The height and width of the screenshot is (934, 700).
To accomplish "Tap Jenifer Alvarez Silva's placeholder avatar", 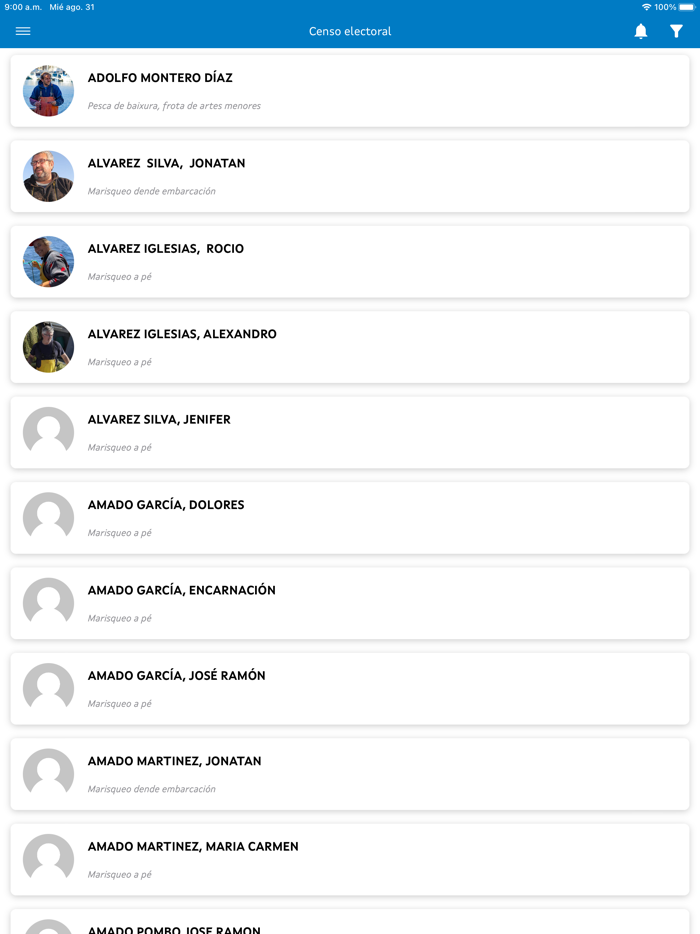I will 48,432.
